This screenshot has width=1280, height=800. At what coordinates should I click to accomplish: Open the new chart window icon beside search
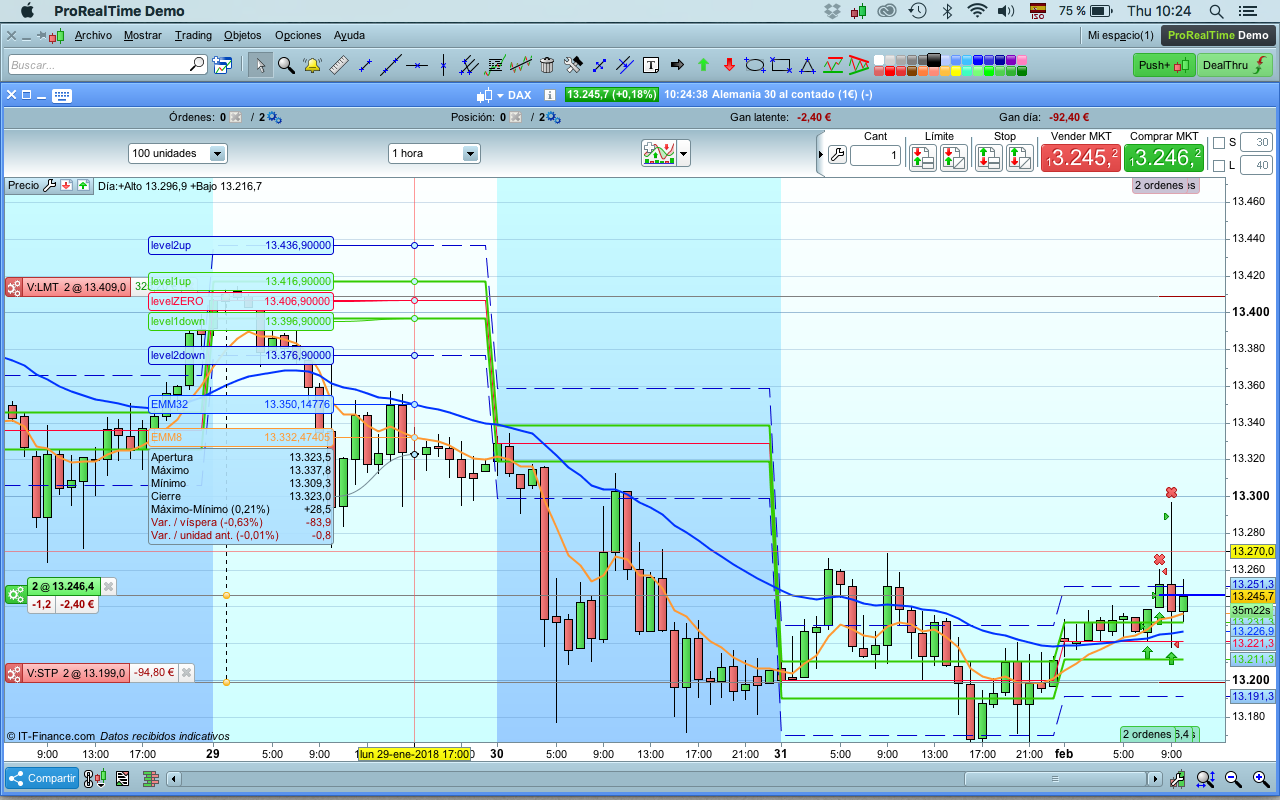tap(222, 65)
